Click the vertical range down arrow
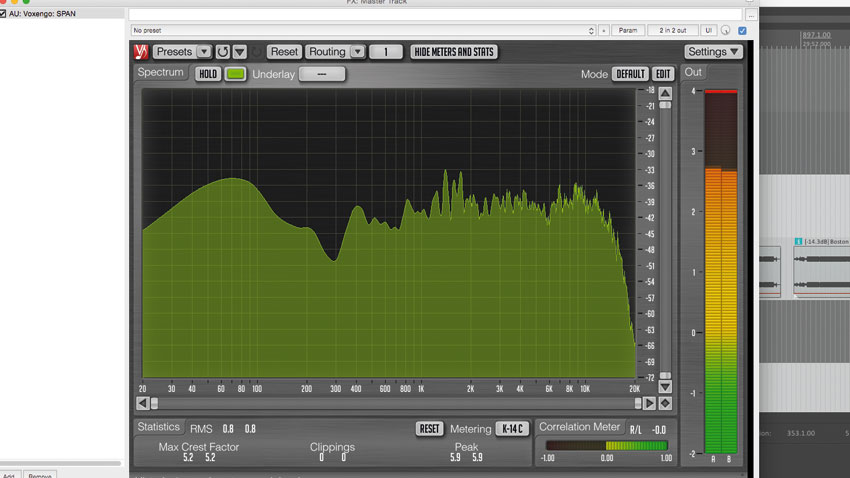This screenshot has height=478, width=850. point(665,386)
